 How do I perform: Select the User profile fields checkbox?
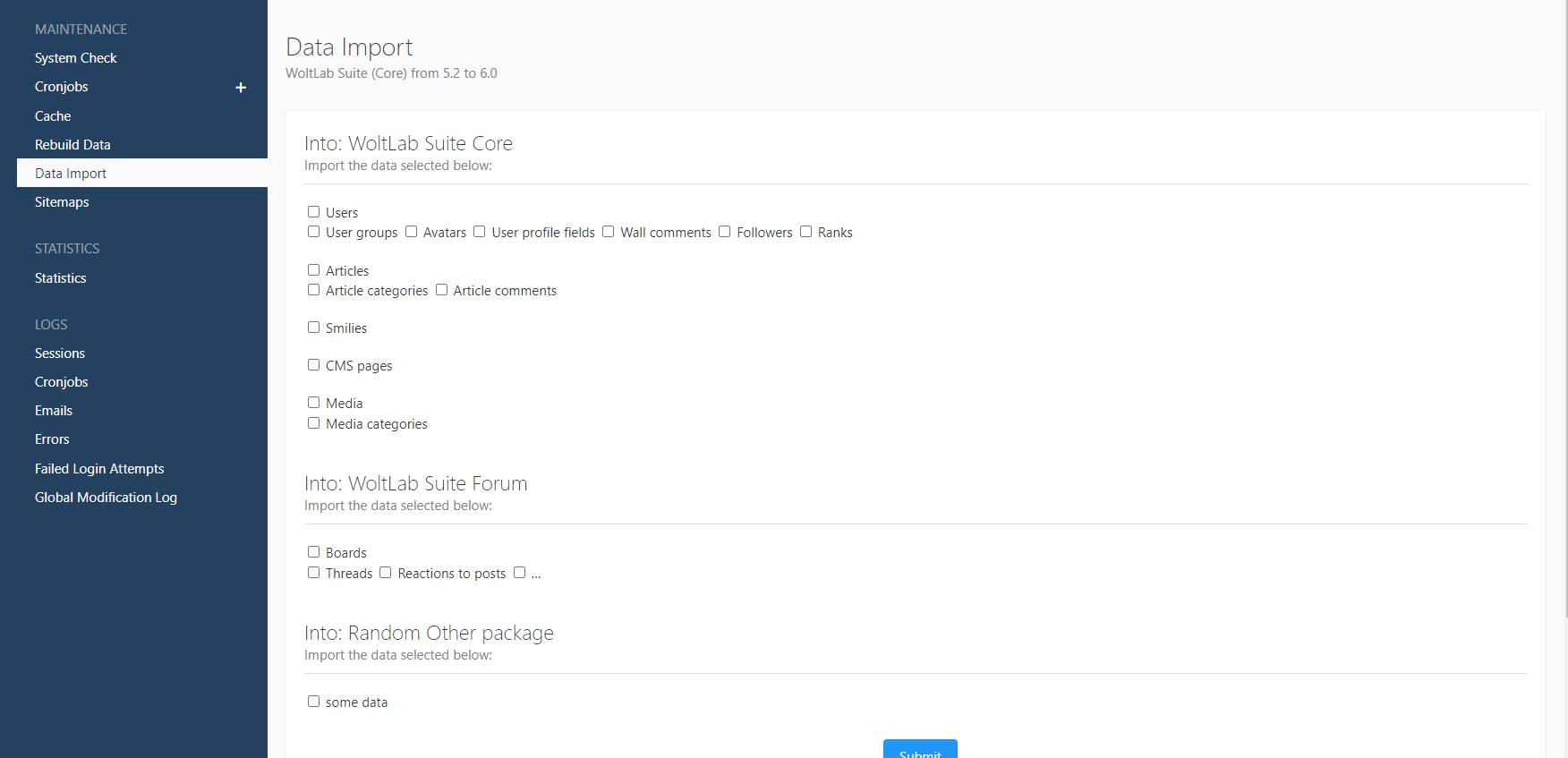click(x=479, y=232)
